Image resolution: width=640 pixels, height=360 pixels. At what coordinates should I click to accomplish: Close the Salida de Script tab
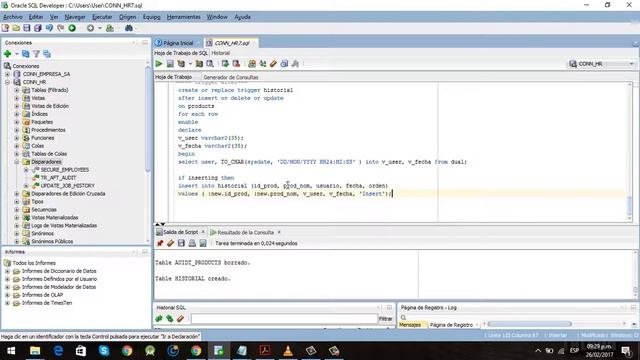[x=203, y=232]
